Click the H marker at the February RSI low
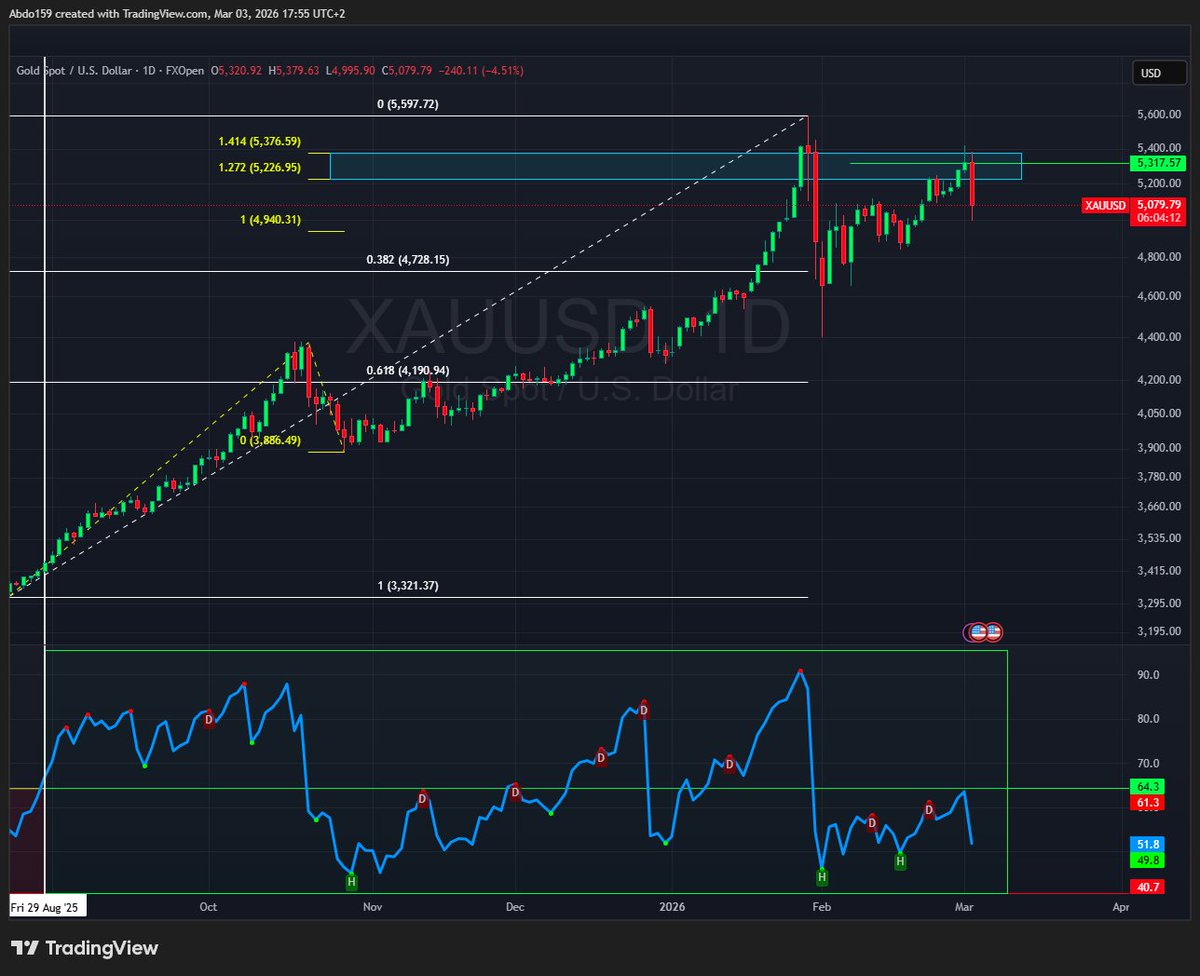The height and width of the screenshot is (976, 1200). 821,877
